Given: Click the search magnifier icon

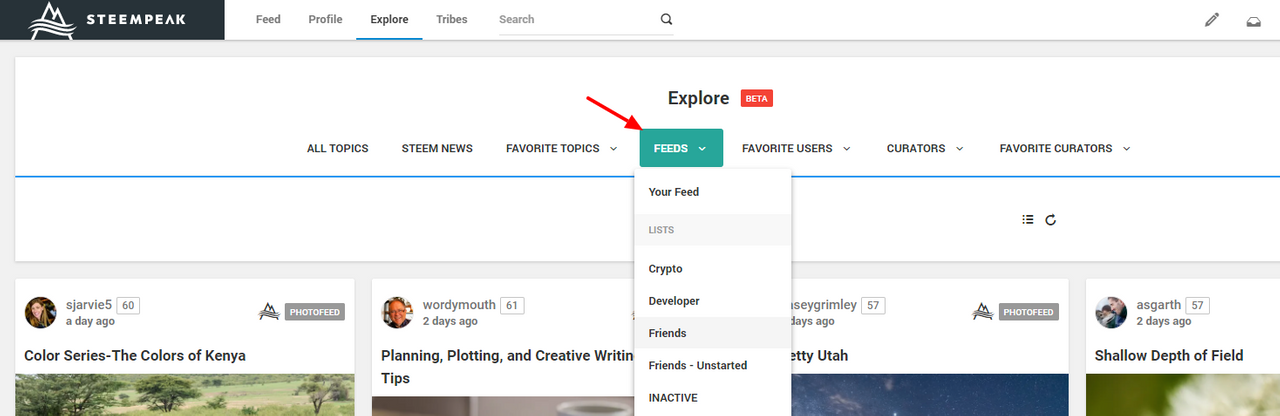Looking at the screenshot, I should point(666,19).
